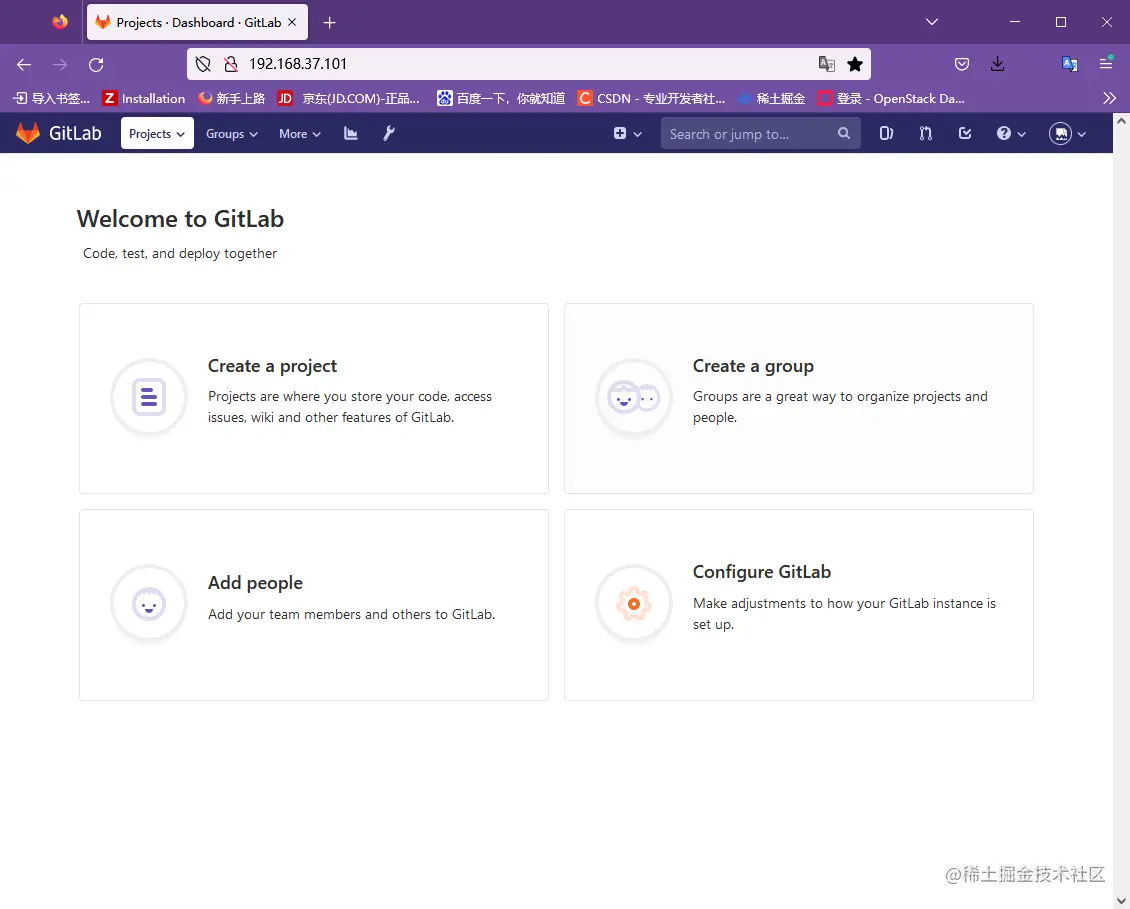Click the search magnifier icon
The width and height of the screenshot is (1130, 909).
point(844,133)
